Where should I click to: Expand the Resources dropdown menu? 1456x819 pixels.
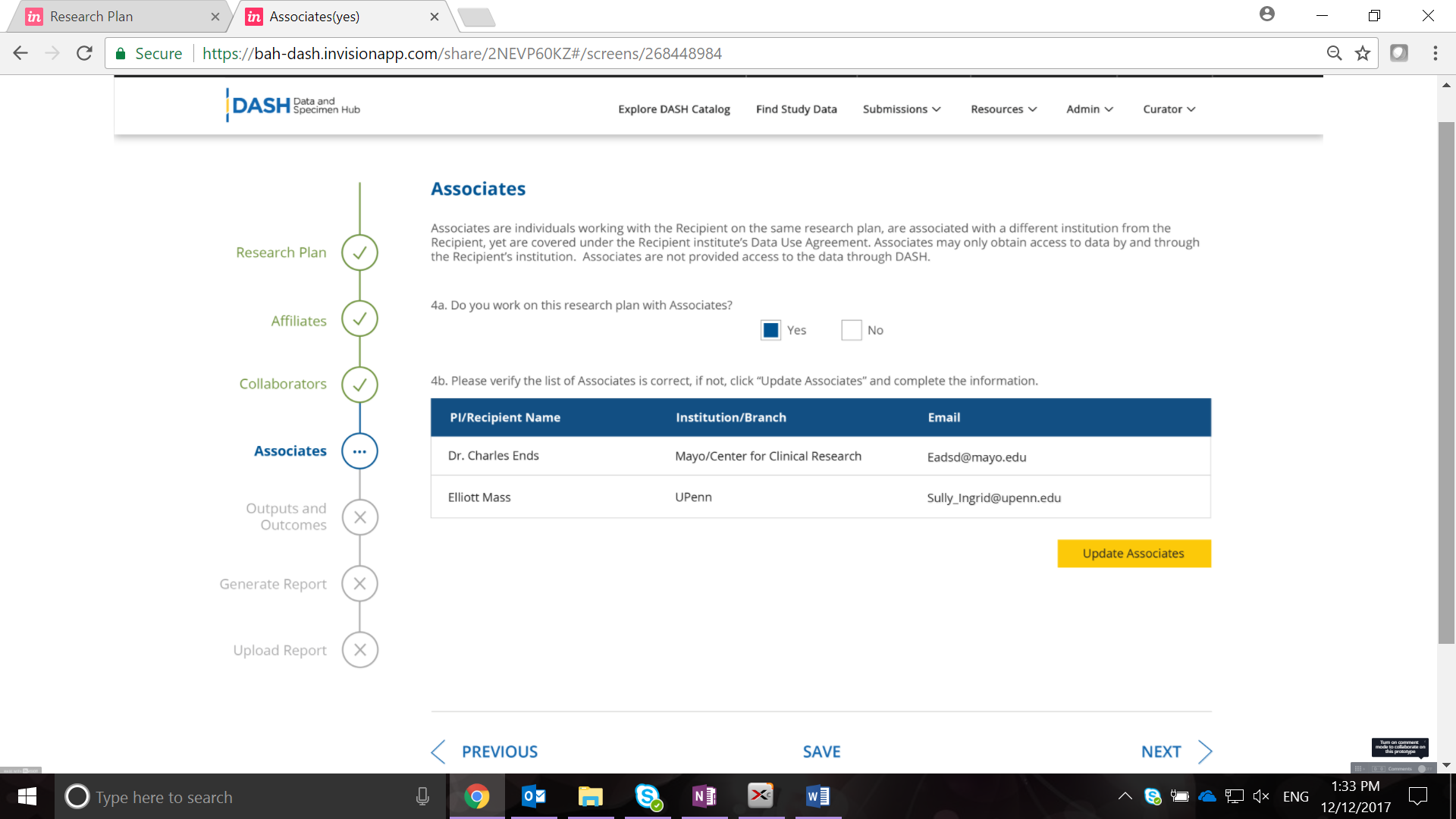[x=1003, y=109]
